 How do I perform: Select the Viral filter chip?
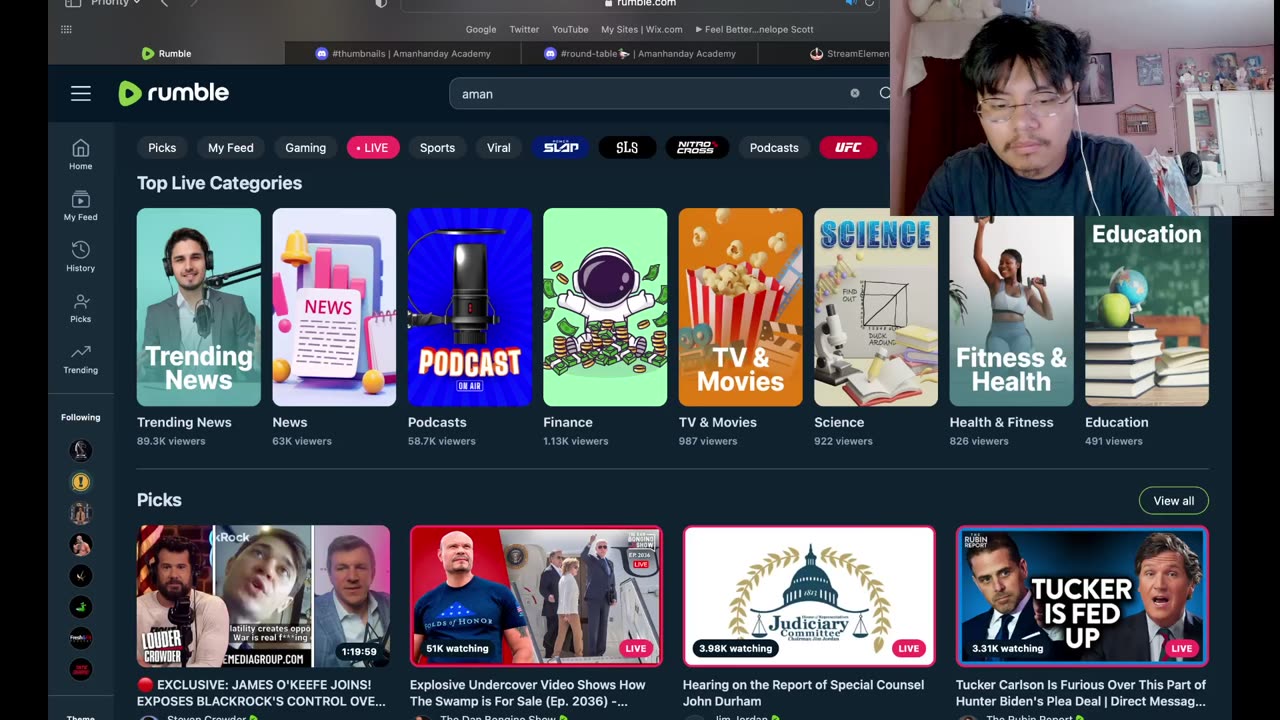pos(498,147)
